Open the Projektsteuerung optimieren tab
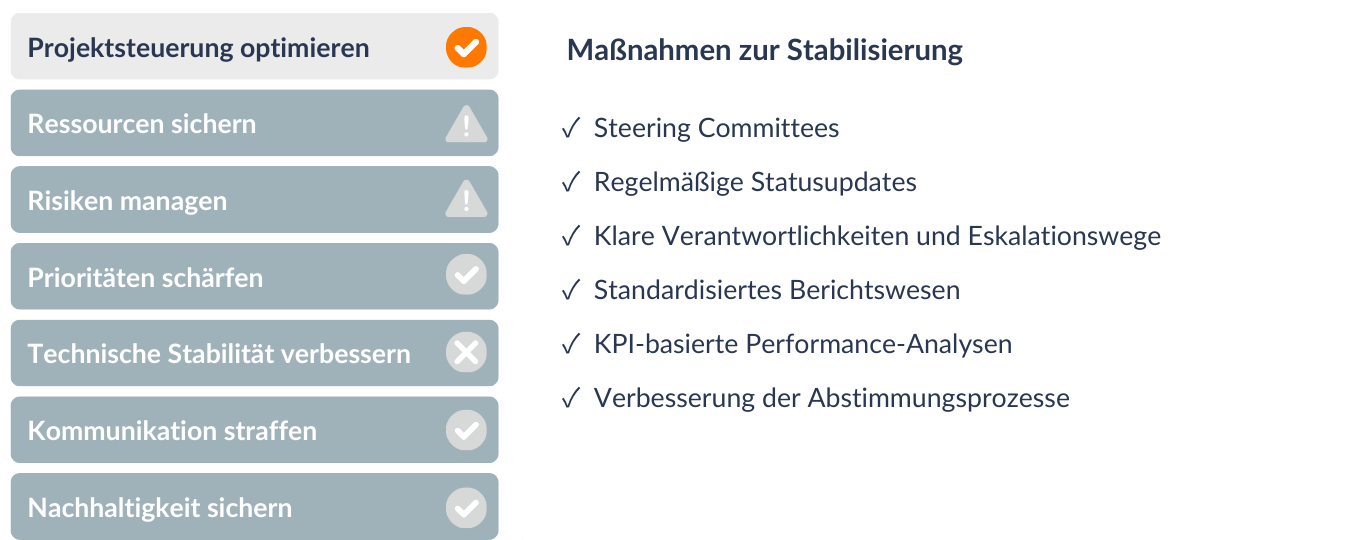 tap(255, 46)
